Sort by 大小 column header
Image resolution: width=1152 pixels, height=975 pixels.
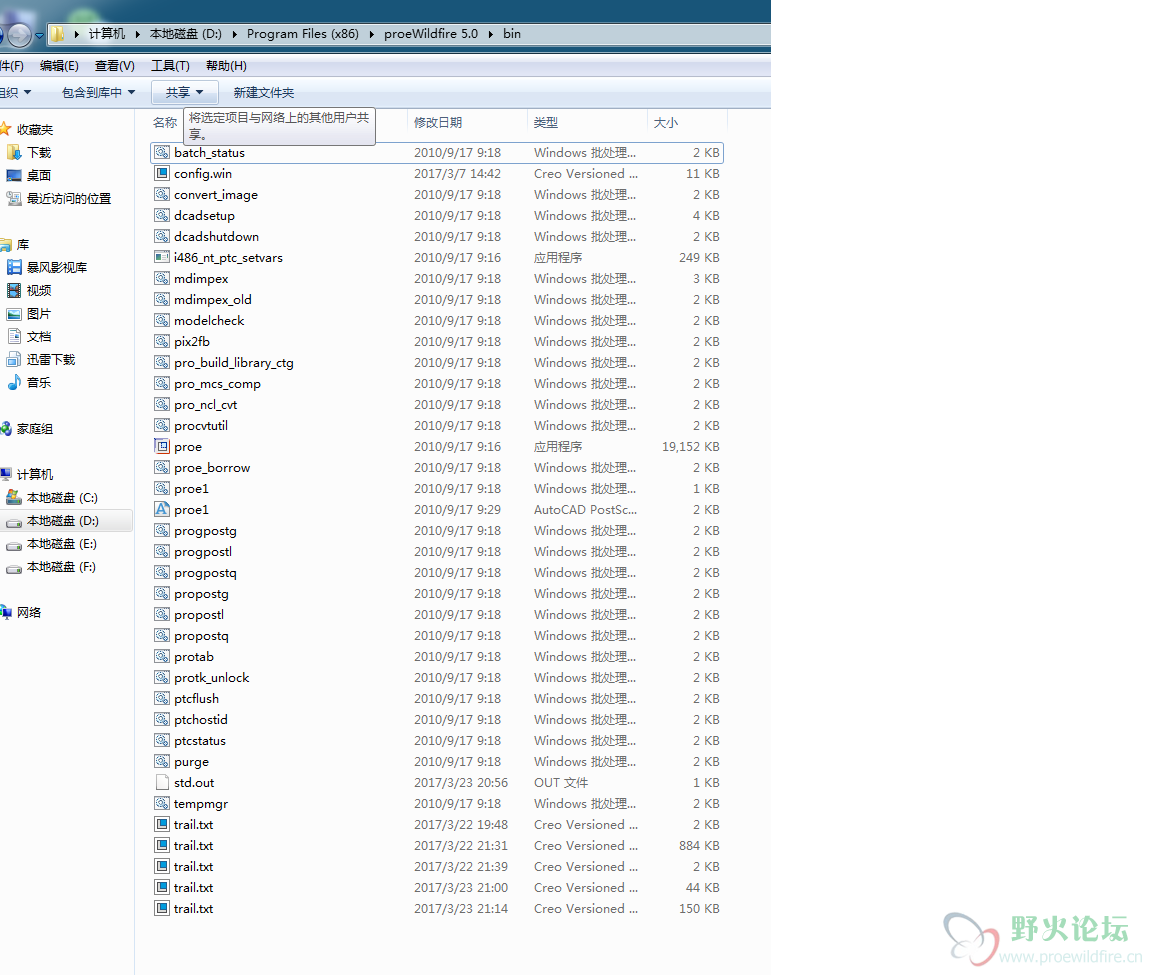pos(687,123)
